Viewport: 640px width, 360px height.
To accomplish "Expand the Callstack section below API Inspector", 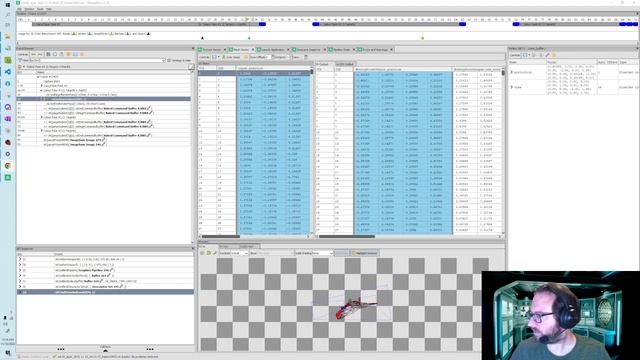I will click(105, 350).
